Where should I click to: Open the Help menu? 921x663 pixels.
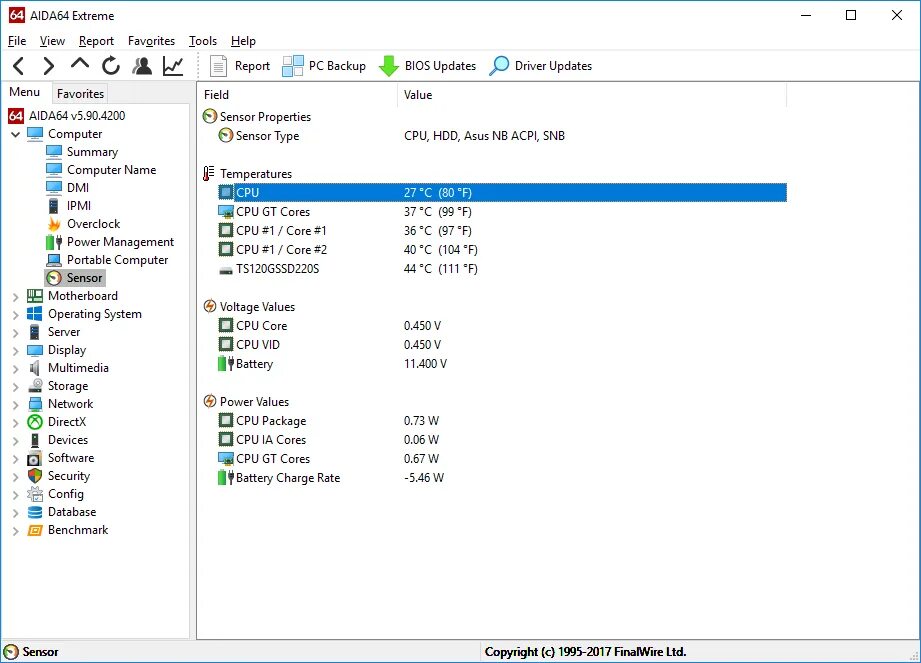coord(243,41)
